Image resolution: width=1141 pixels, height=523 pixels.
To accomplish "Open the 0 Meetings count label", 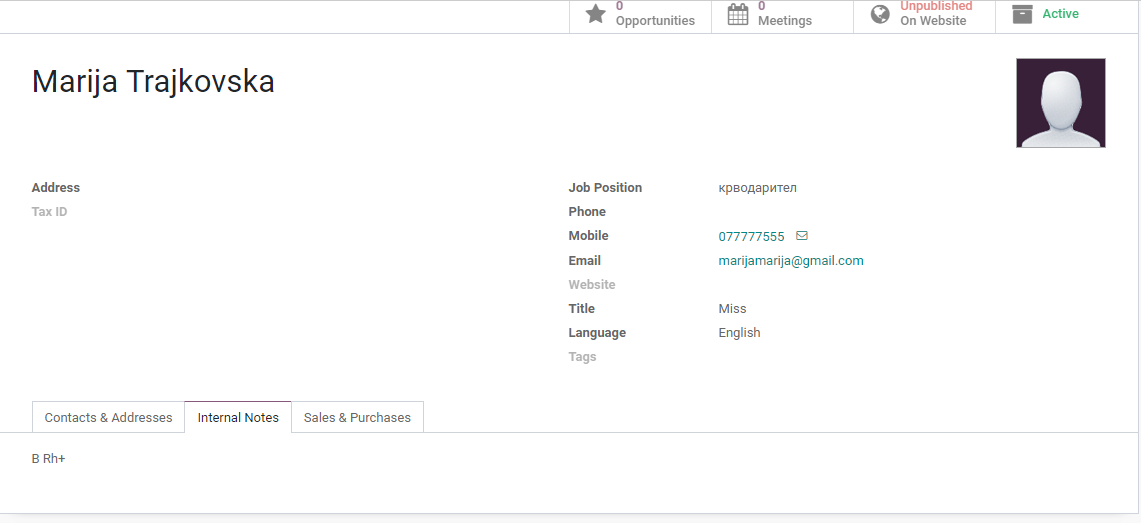I will pos(784,14).
